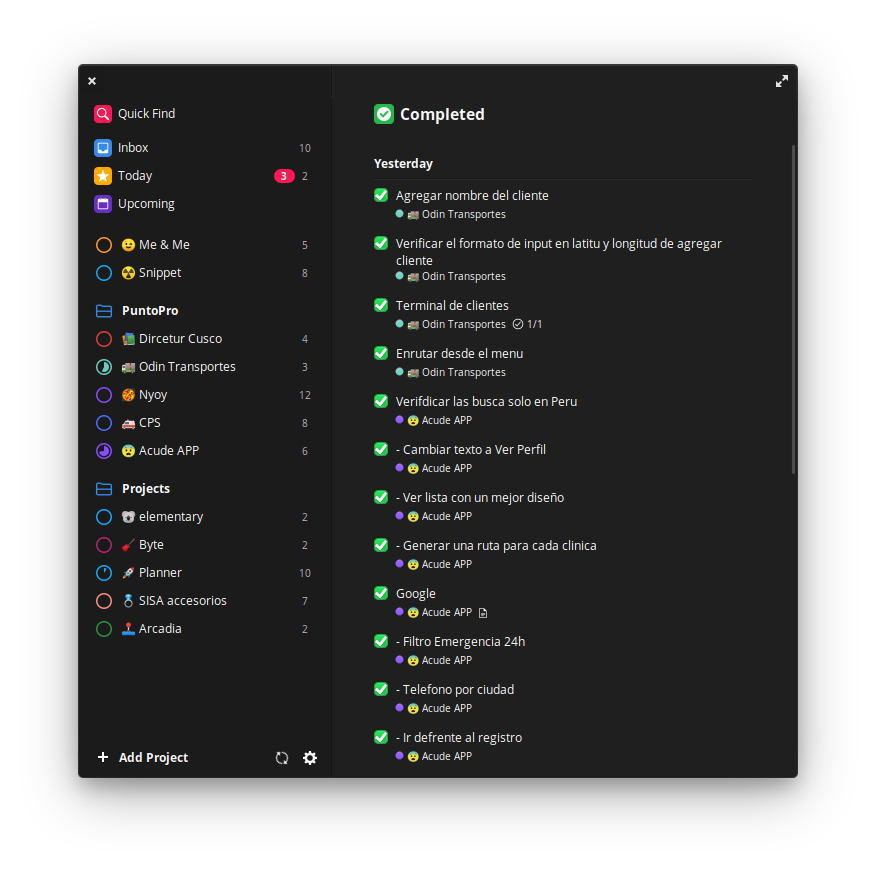Click purple color dot under 'Telefono por ciudad'
The image size is (876, 870).
click(x=399, y=707)
